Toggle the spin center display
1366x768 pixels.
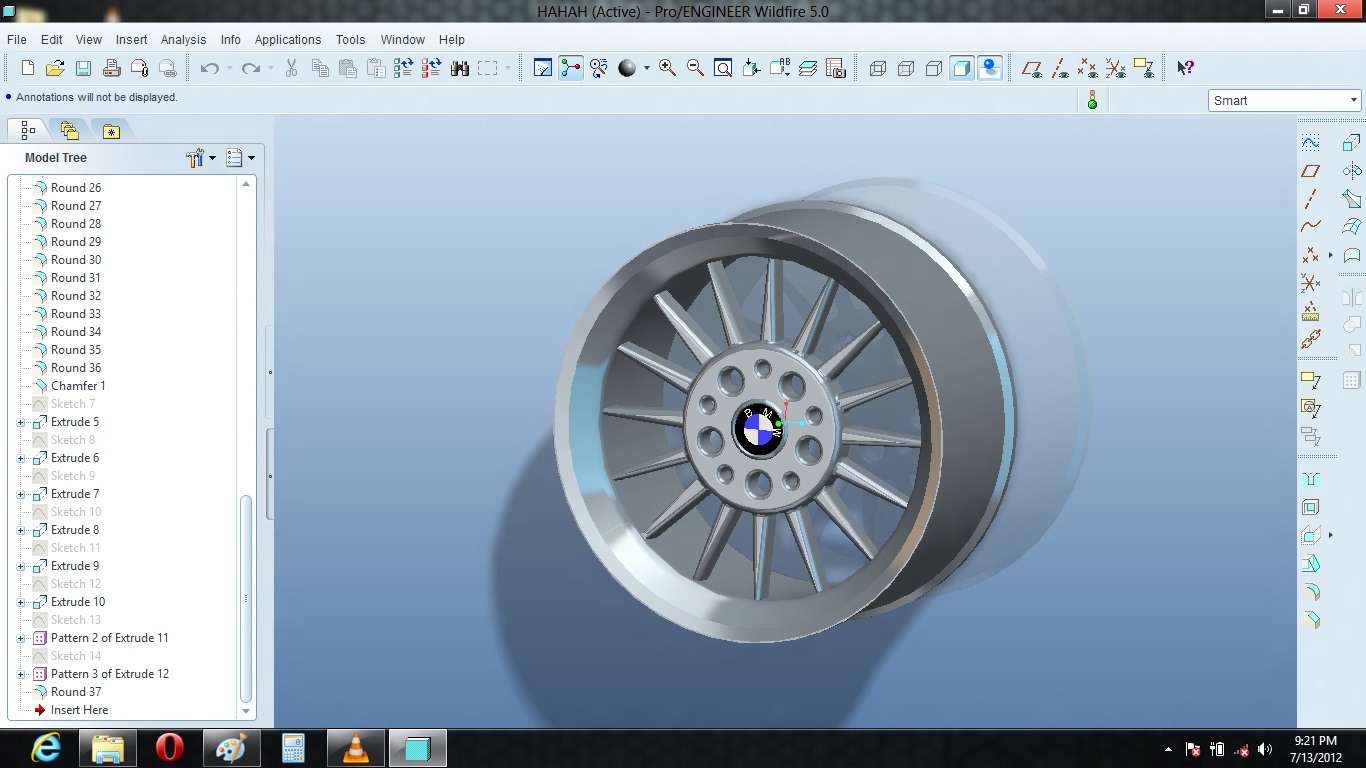[571, 68]
